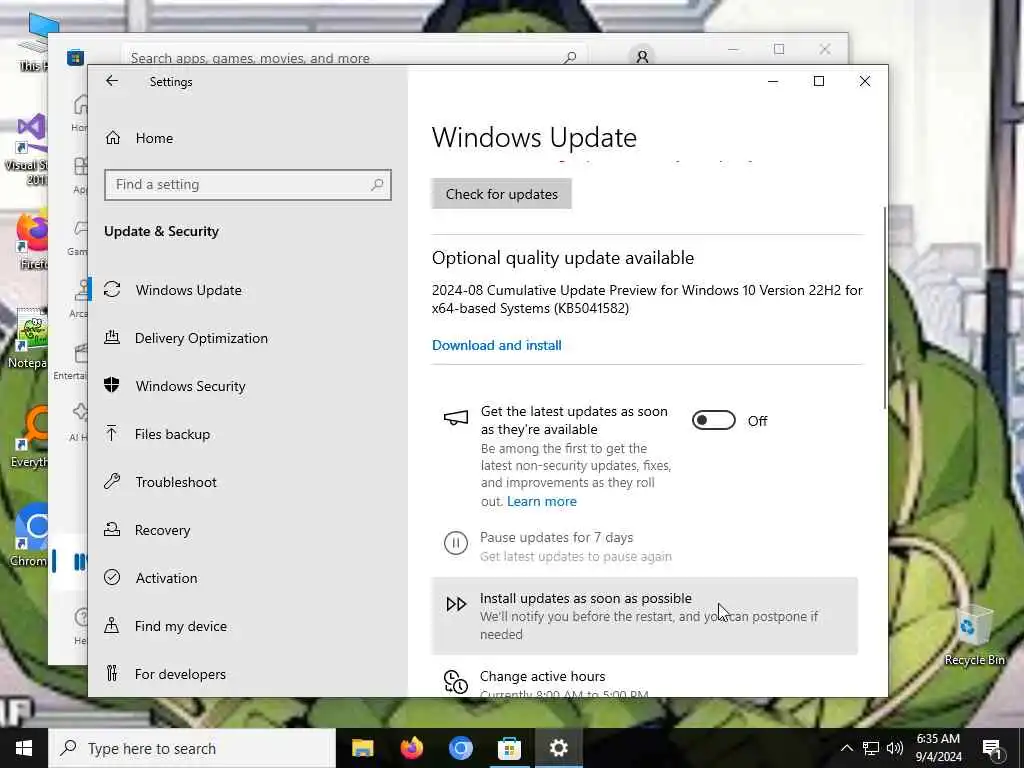Open File Explorer from the taskbar
1024x768 pixels.
(x=362, y=748)
